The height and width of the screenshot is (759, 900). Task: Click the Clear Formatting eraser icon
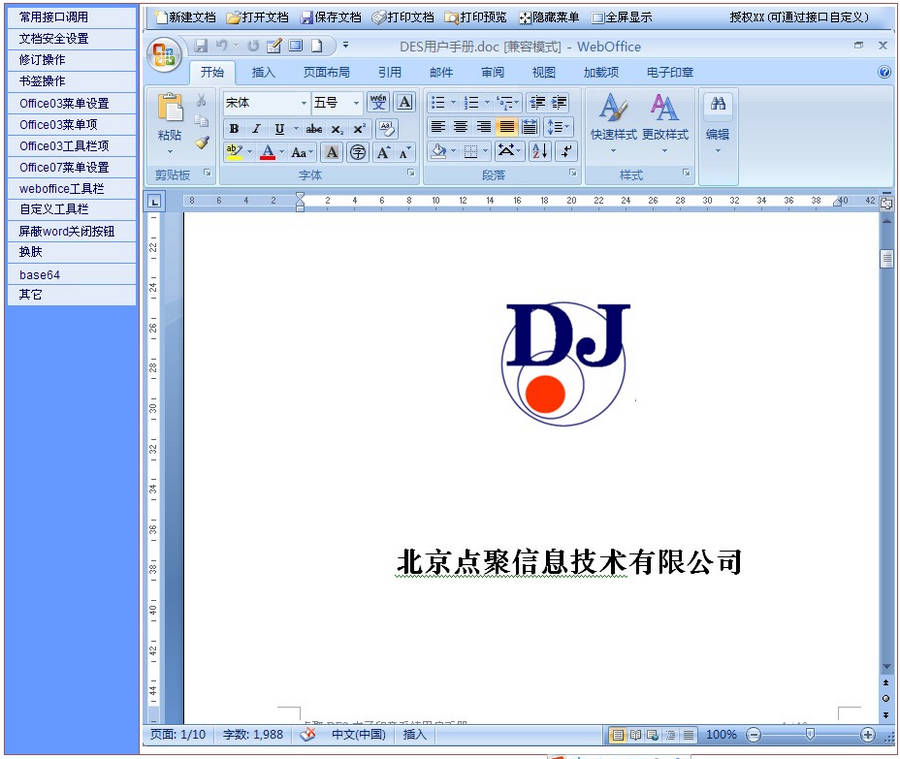[x=387, y=129]
